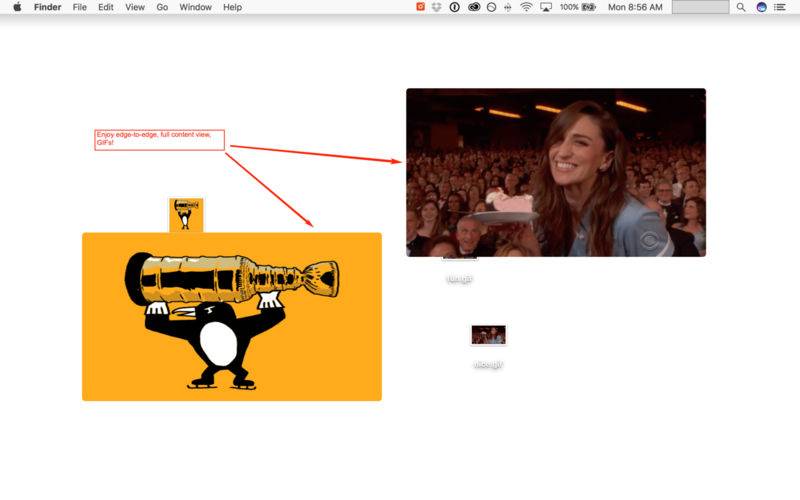The width and height of the screenshot is (800, 500).
Task: Click the circle outline status icon
Action: tap(491, 7)
